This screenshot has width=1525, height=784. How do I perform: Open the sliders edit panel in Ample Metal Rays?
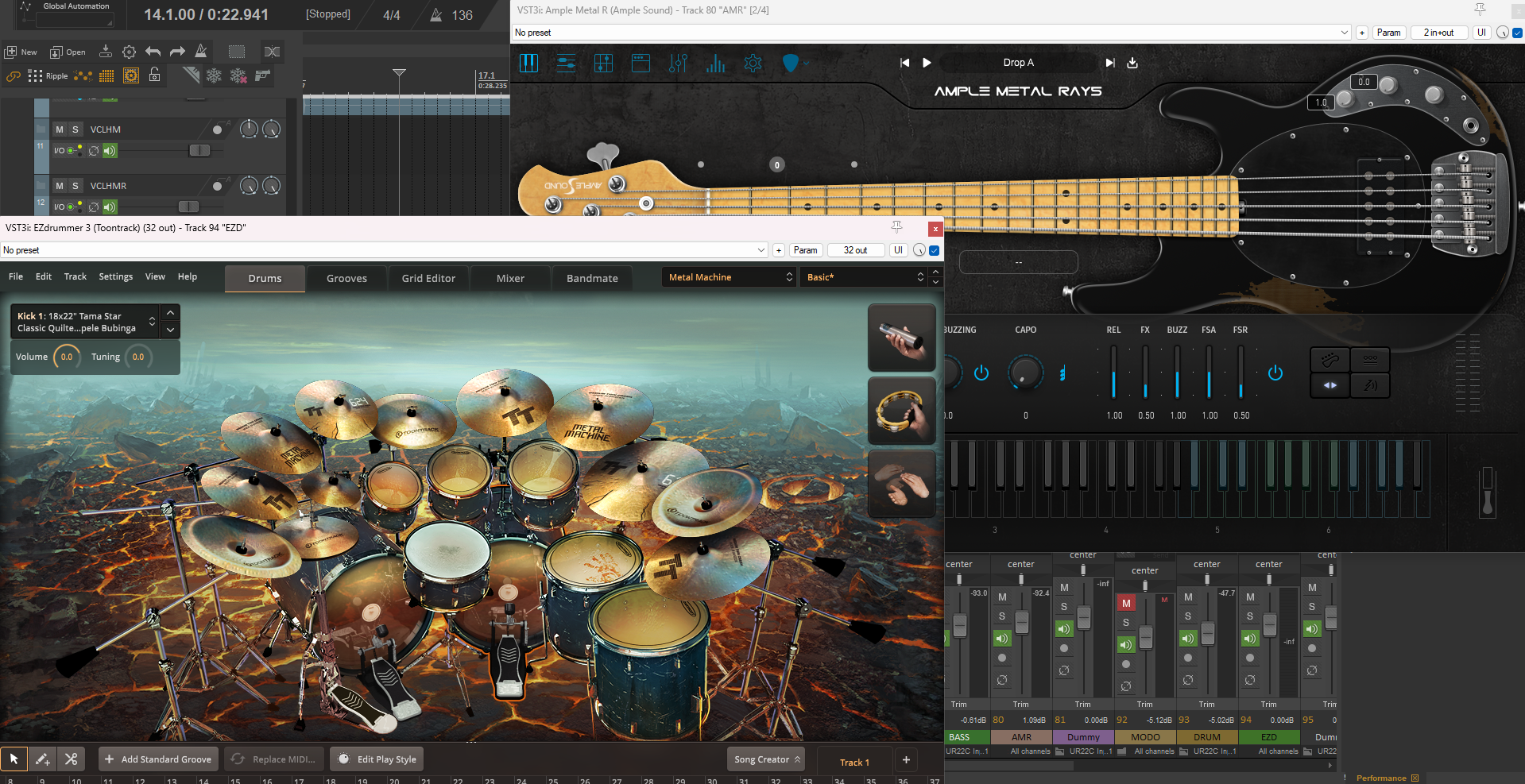[566, 63]
